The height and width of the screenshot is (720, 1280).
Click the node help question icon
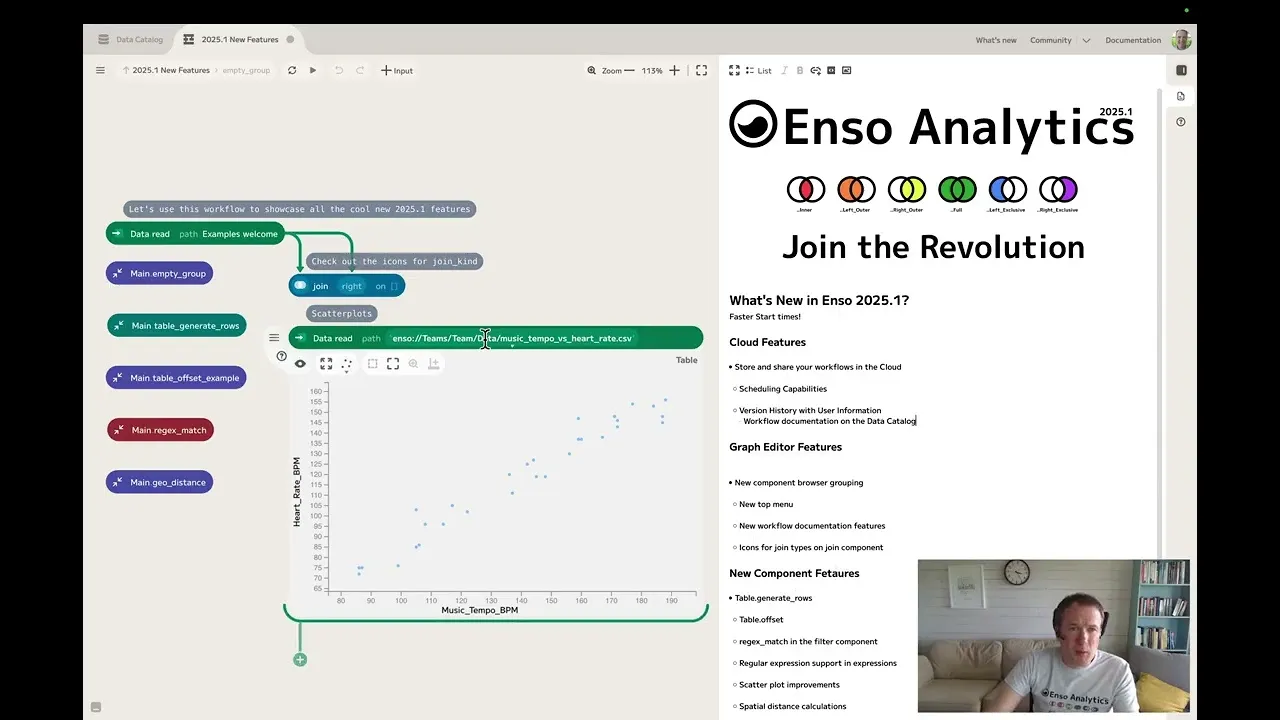281,356
